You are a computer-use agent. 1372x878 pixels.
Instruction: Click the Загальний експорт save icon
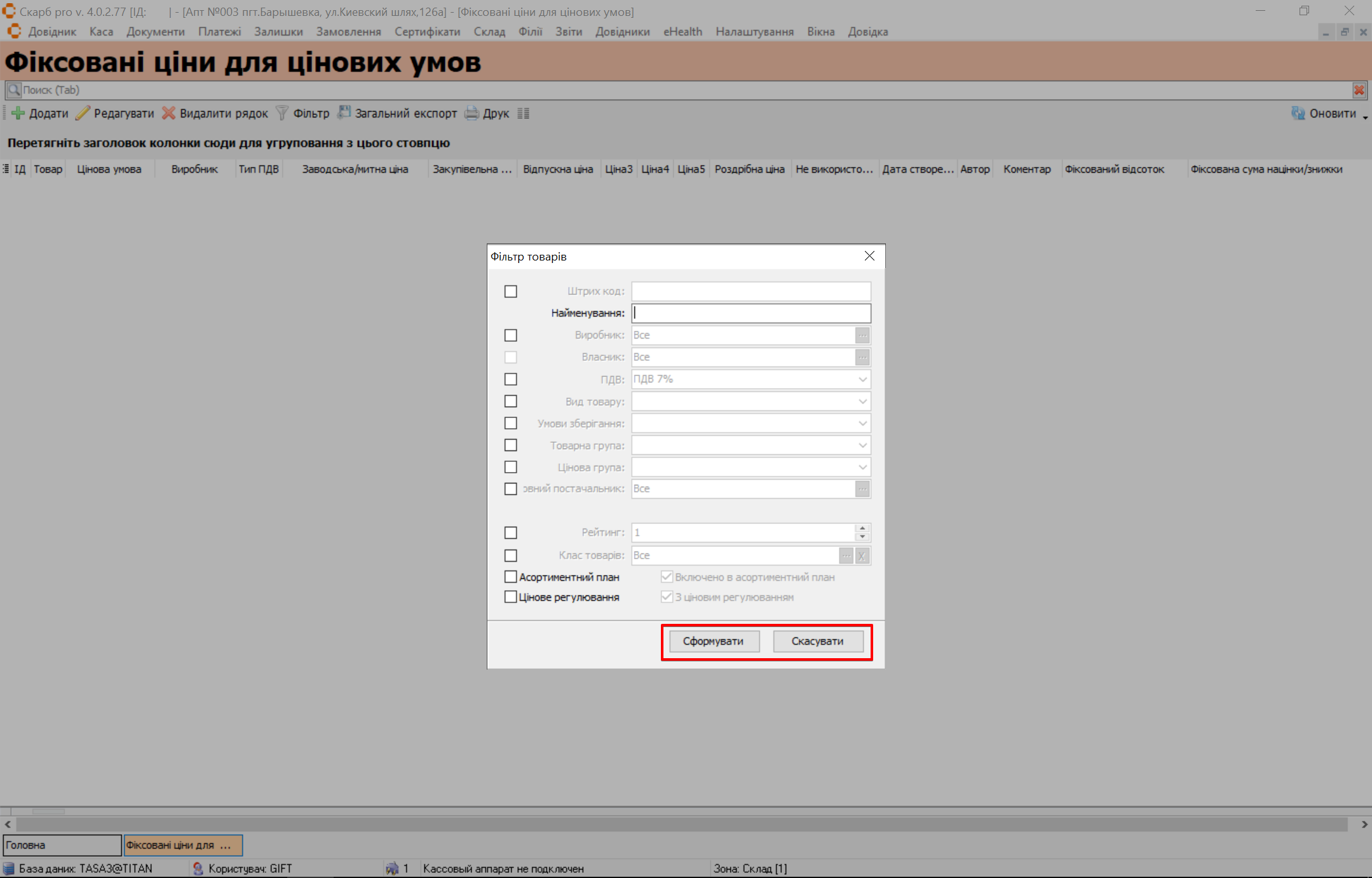tap(344, 113)
